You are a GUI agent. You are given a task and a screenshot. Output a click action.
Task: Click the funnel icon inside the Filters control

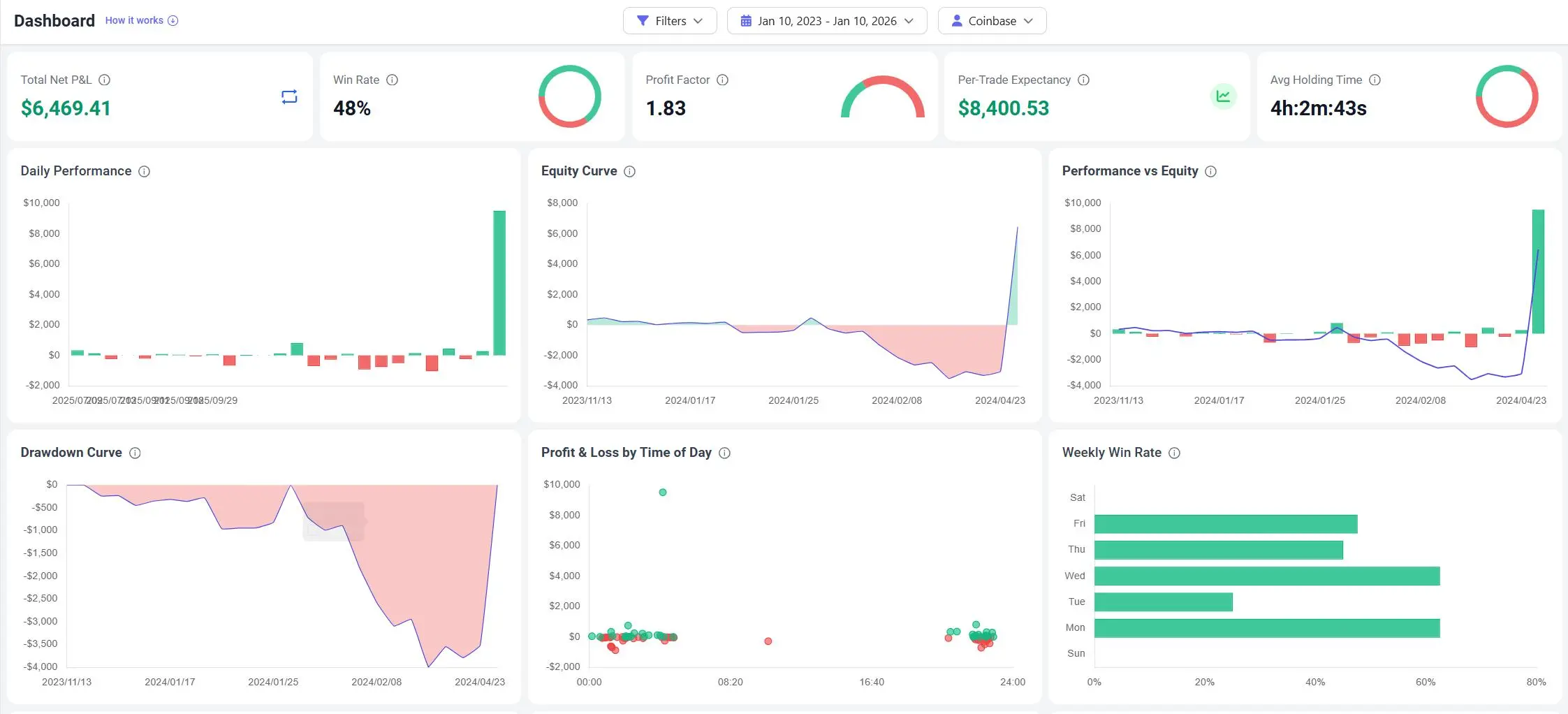coord(643,20)
